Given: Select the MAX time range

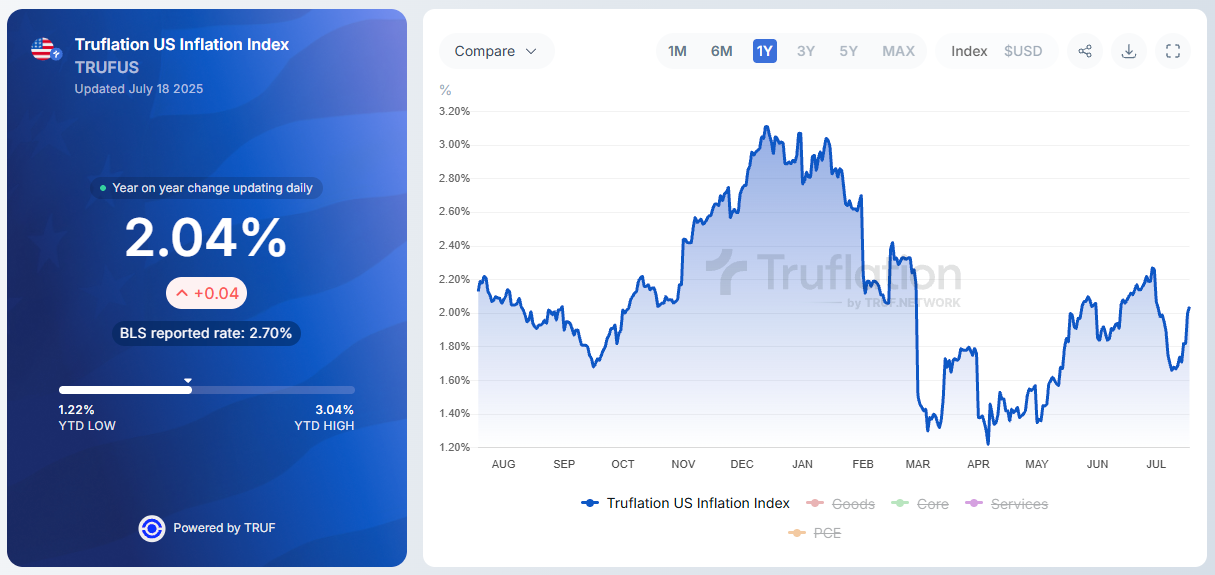Looking at the screenshot, I should coord(898,51).
